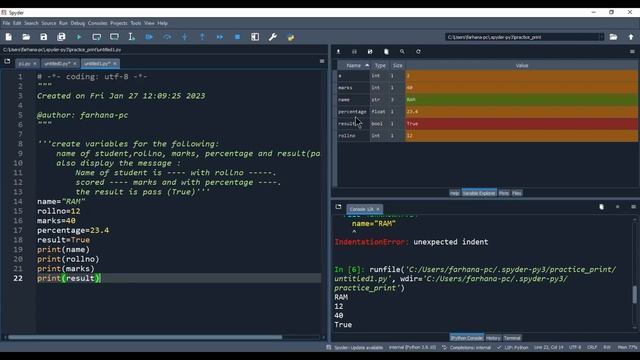Run selection or current line icon
This screenshot has height=360, width=640.
pyautogui.click(x=131, y=37)
